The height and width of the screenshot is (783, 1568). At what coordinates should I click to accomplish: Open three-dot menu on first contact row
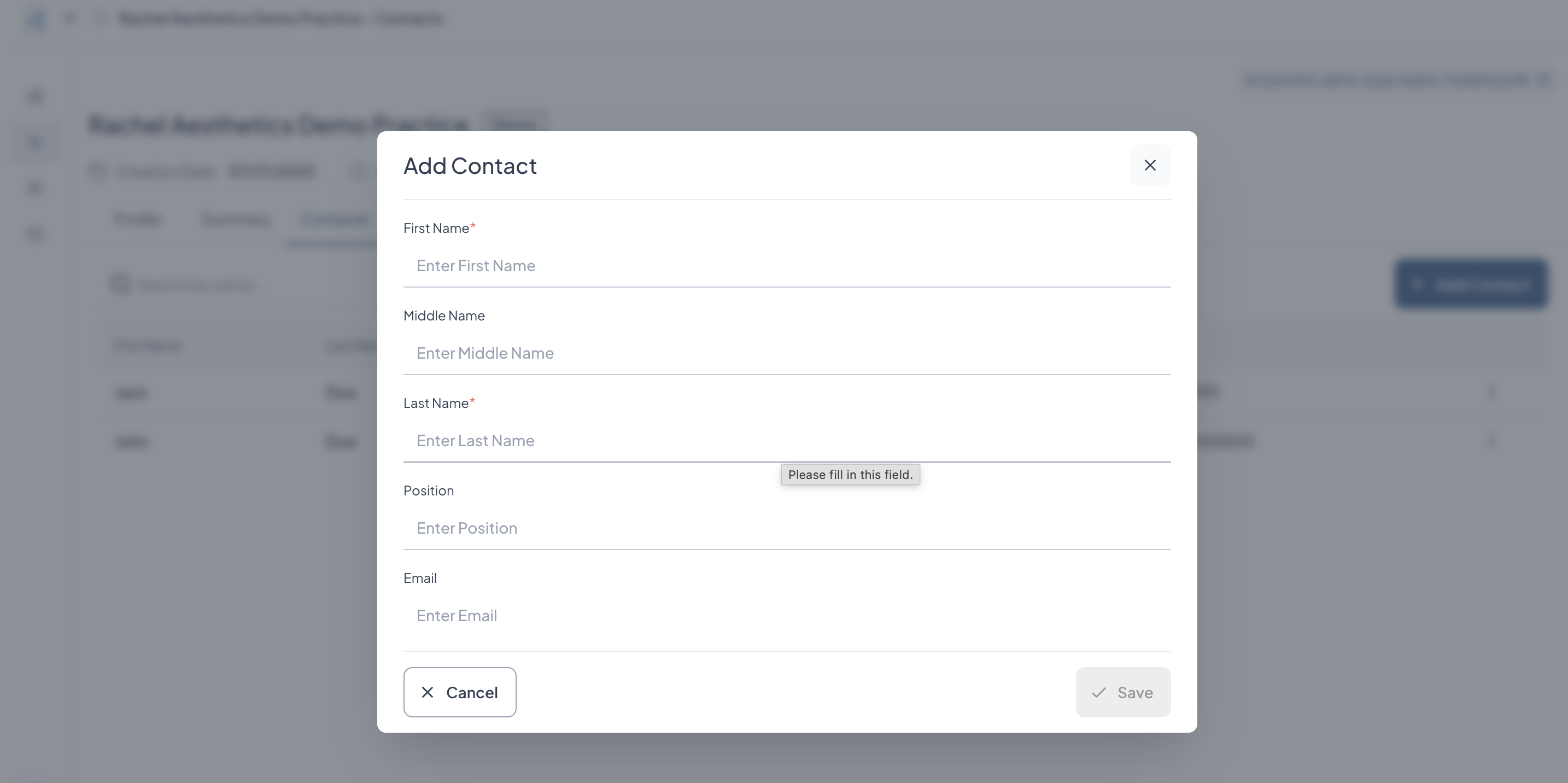click(1491, 391)
